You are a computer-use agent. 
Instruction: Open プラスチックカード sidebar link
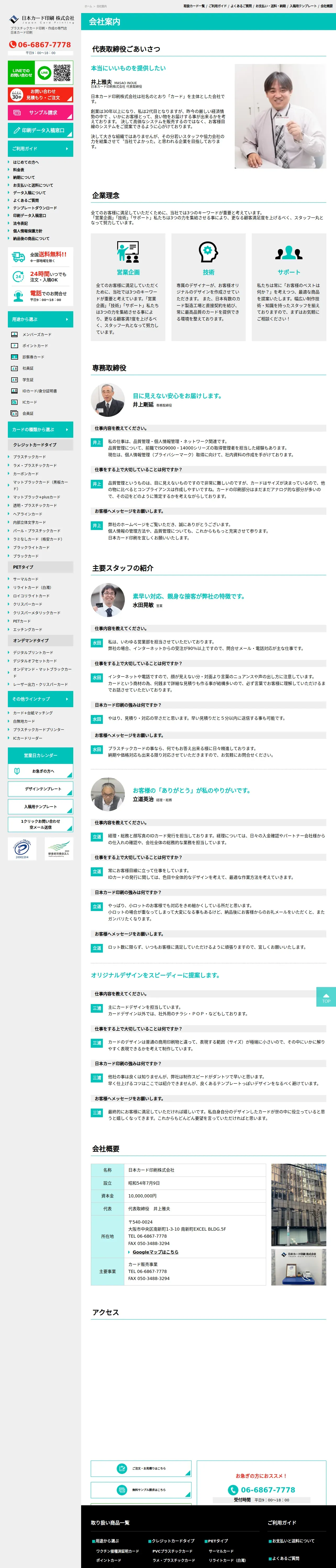coord(29,457)
